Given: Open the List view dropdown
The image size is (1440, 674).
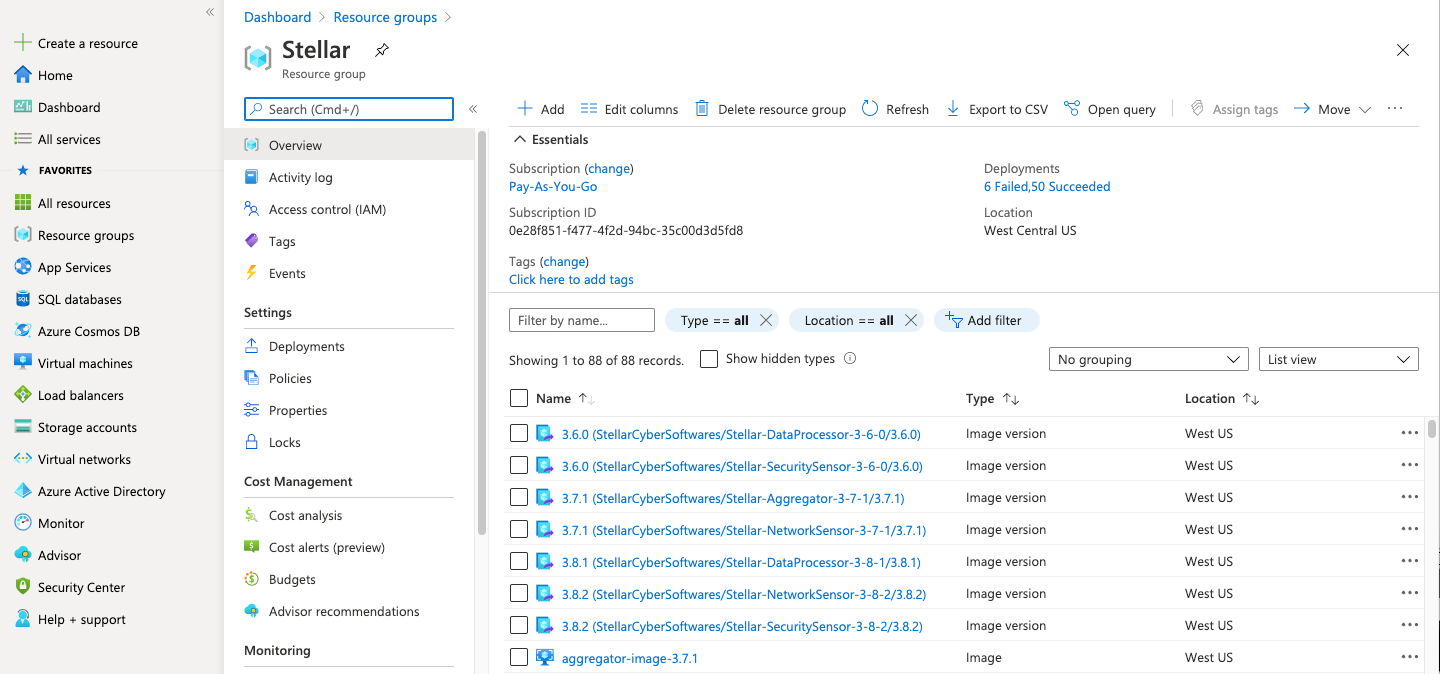Looking at the screenshot, I should click(1338, 359).
